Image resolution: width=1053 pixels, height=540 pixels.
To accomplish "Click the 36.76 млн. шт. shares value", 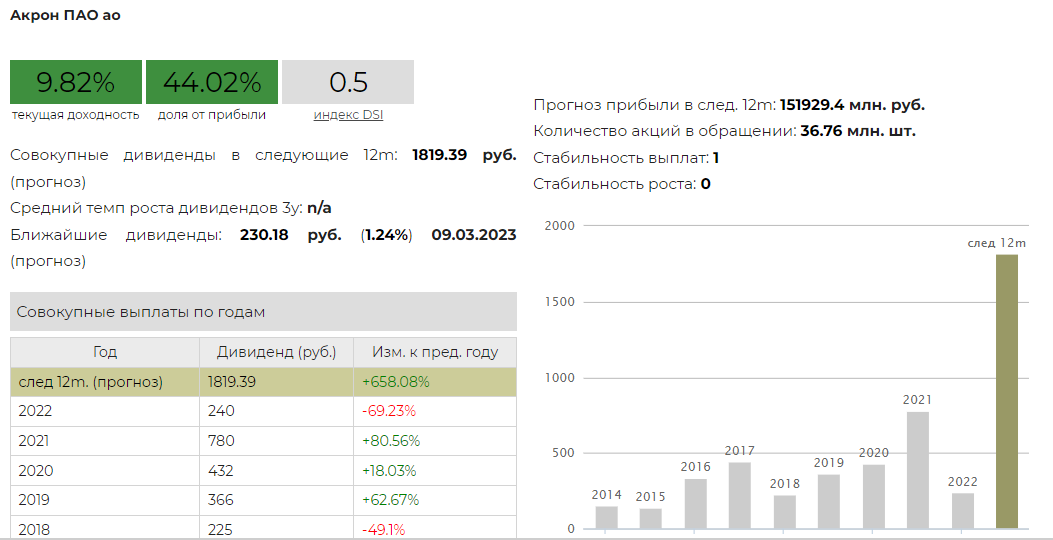I will pos(858,131).
